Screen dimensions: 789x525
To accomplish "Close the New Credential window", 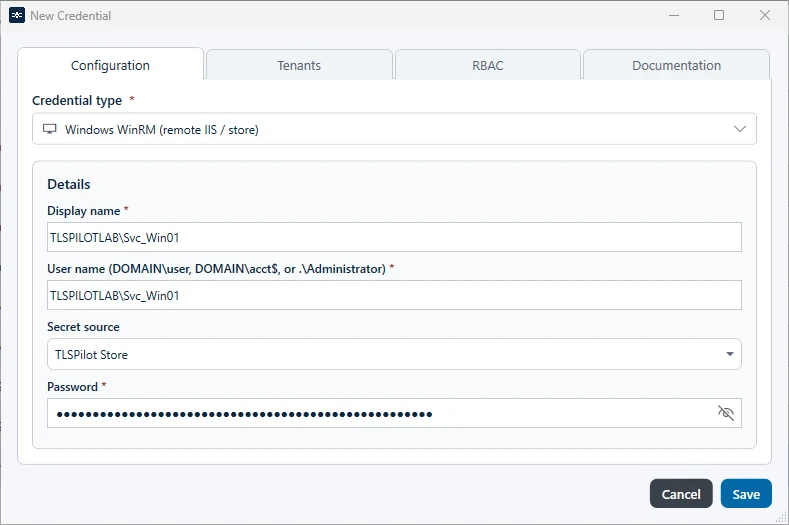I will click(x=765, y=16).
